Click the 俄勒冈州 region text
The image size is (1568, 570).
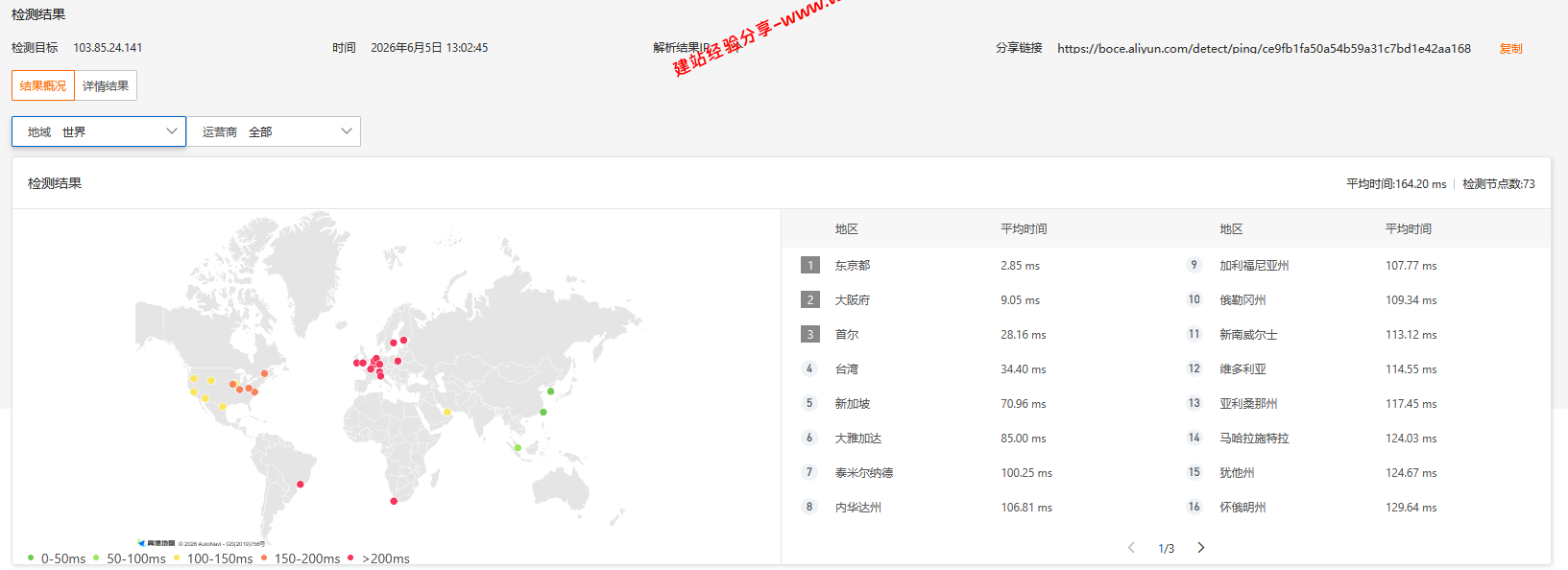[1242, 300]
